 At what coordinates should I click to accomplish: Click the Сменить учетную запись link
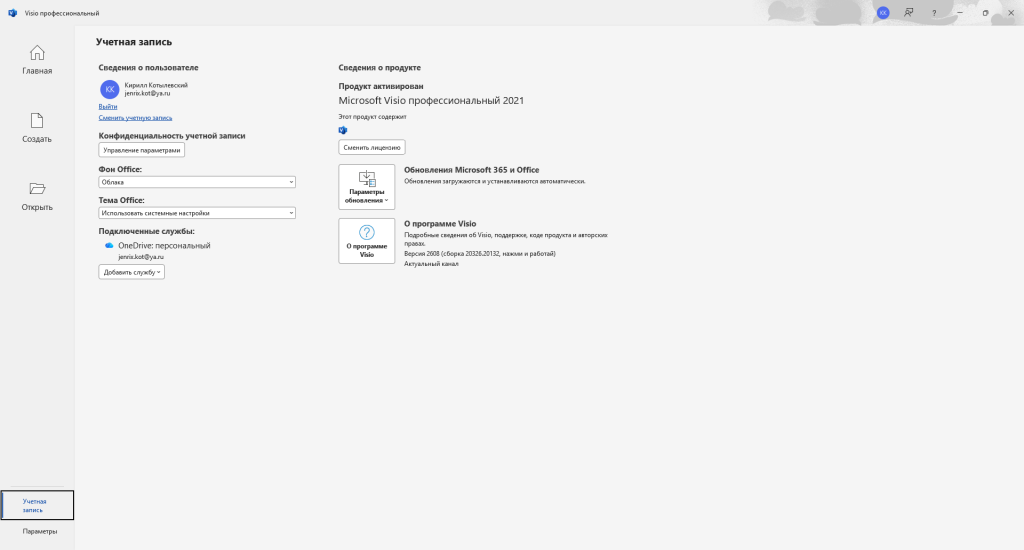click(x=135, y=118)
